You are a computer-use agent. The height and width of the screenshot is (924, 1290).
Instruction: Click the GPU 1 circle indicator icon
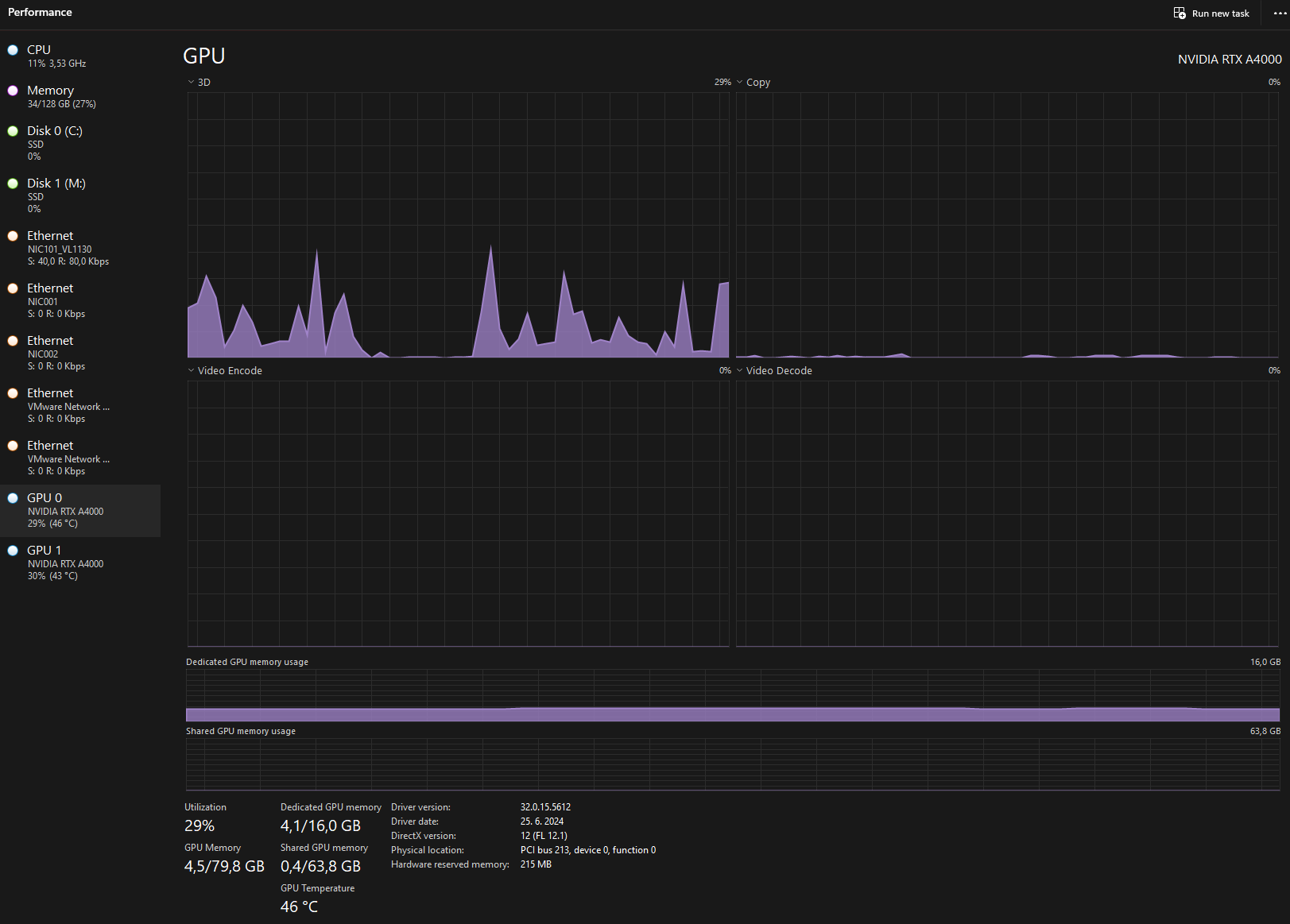(x=13, y=551)
